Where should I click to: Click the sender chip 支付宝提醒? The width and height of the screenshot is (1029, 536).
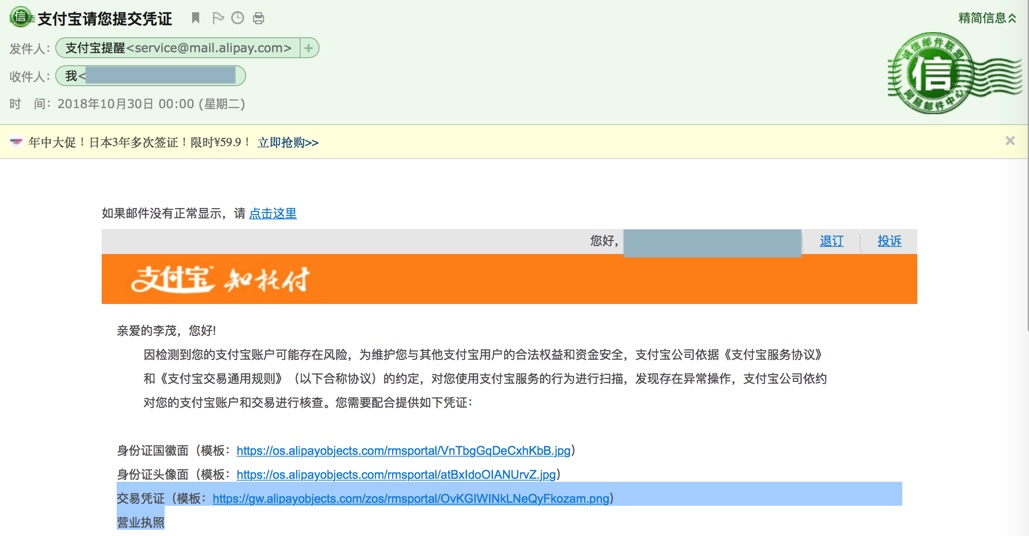tap(178, 48)
